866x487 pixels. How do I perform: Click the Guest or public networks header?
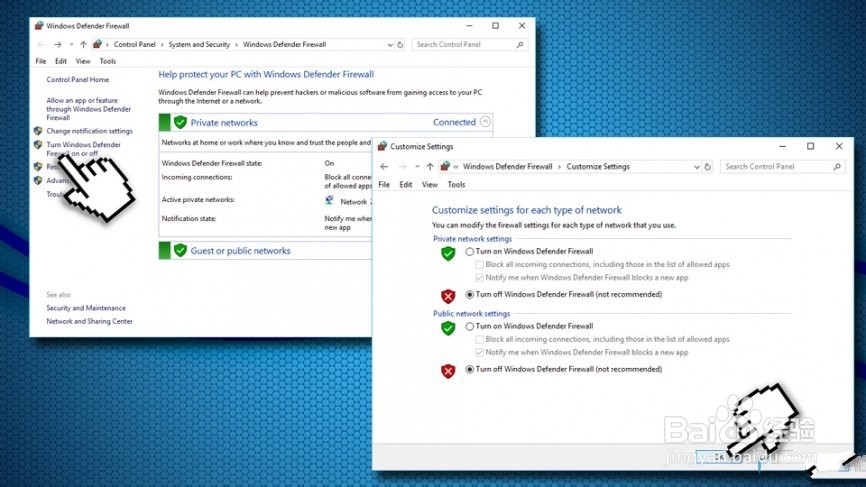click(240, 251)
